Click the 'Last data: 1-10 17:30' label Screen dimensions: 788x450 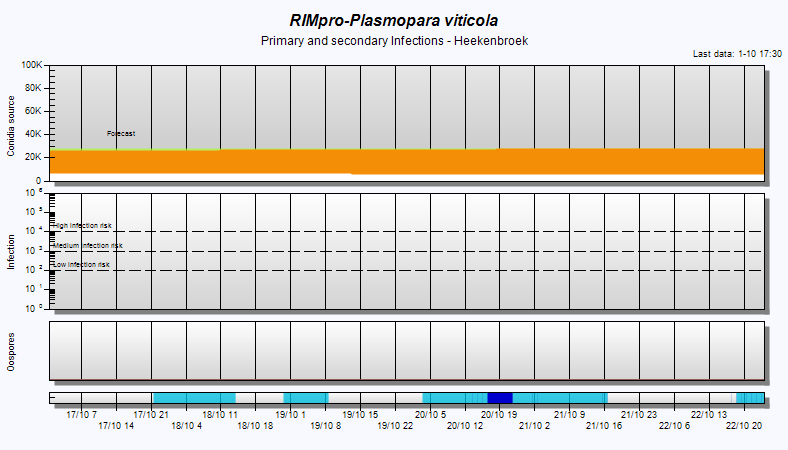point(737,54)
